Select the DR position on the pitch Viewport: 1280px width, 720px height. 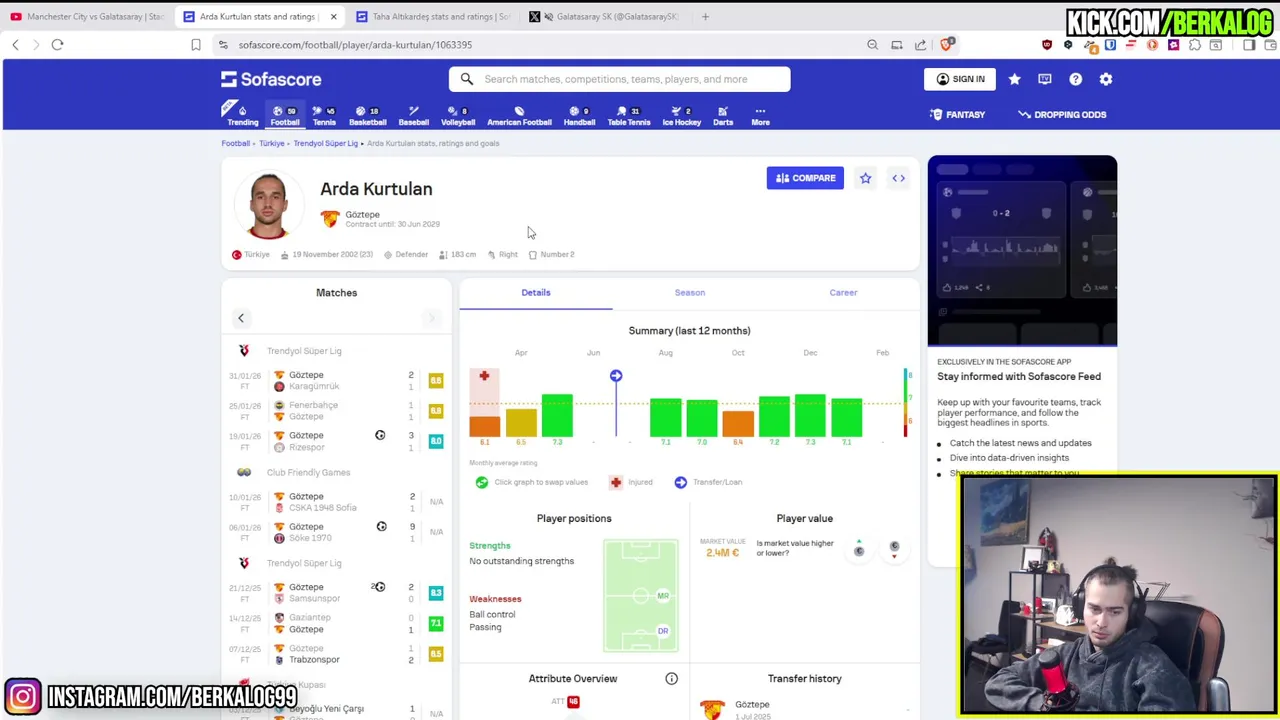[662, 631]
